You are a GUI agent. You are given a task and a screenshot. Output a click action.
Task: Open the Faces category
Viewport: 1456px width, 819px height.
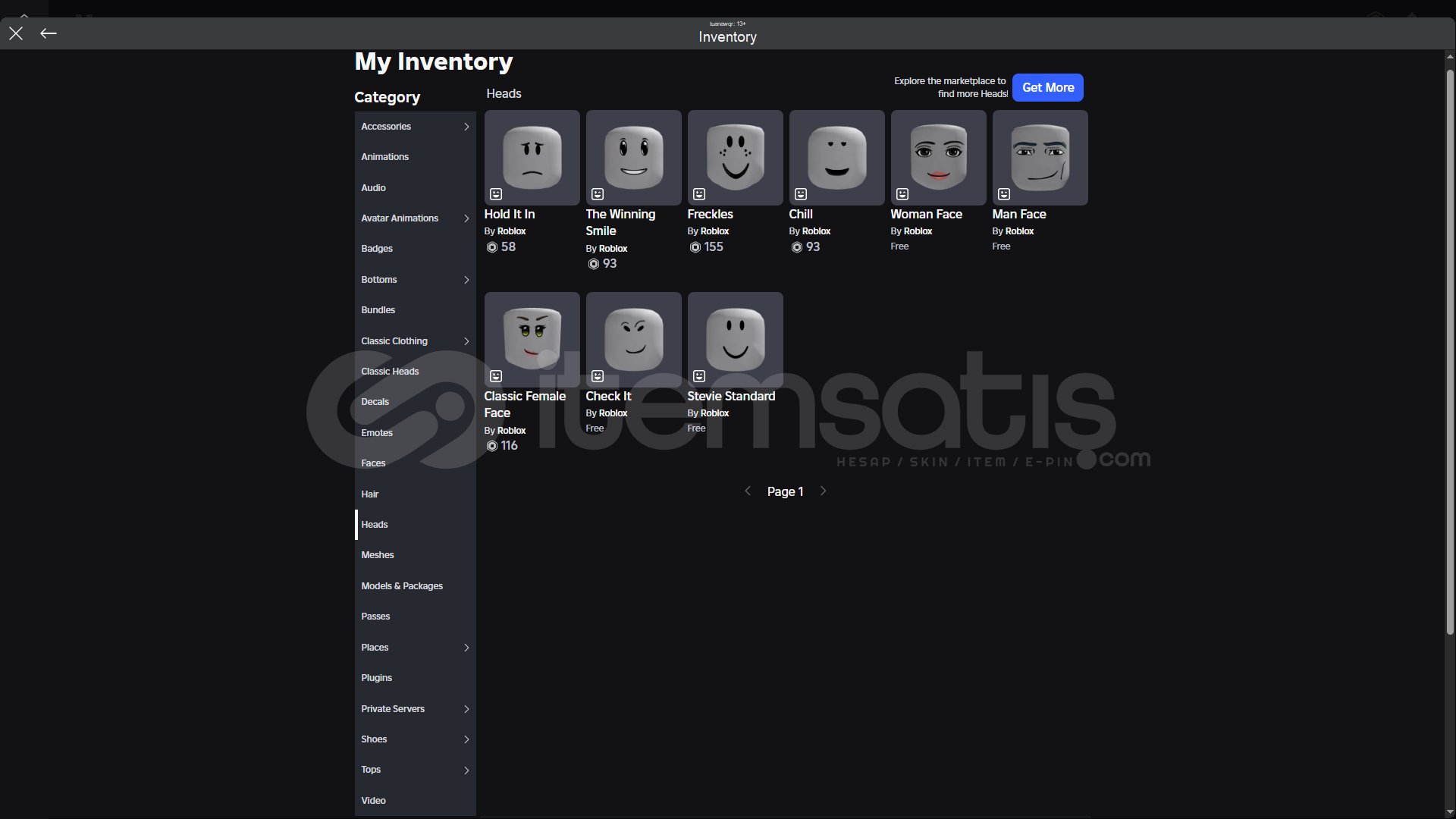point(416,463)
